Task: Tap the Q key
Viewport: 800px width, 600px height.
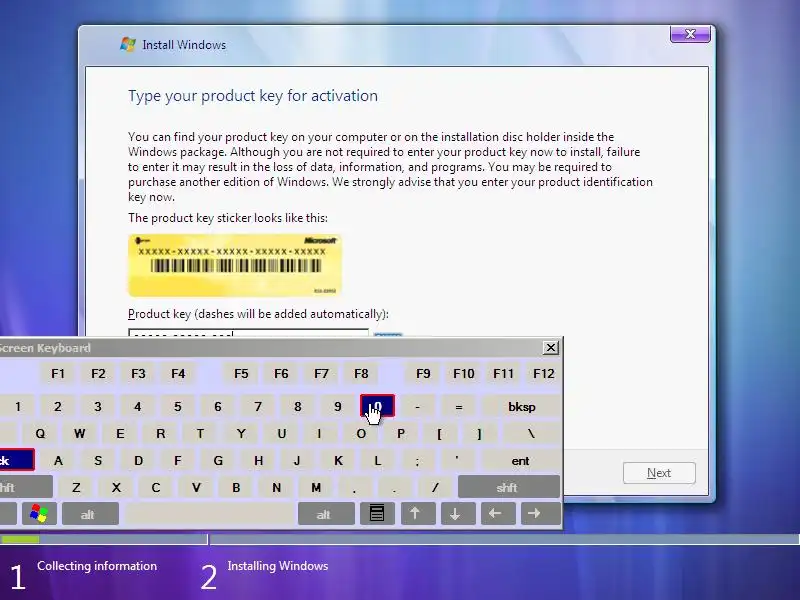Action: [40, 434]
